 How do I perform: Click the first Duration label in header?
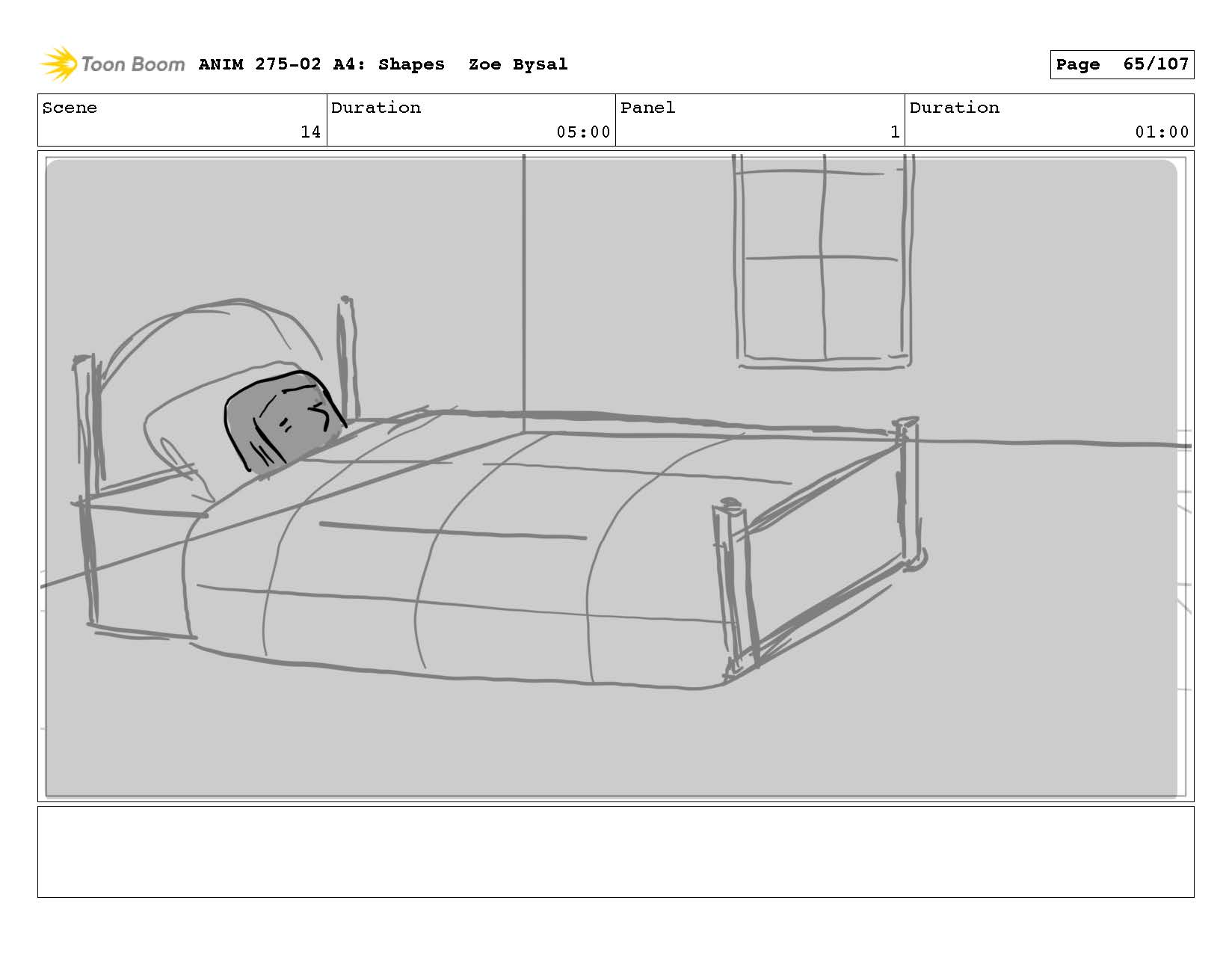point(376,108)
